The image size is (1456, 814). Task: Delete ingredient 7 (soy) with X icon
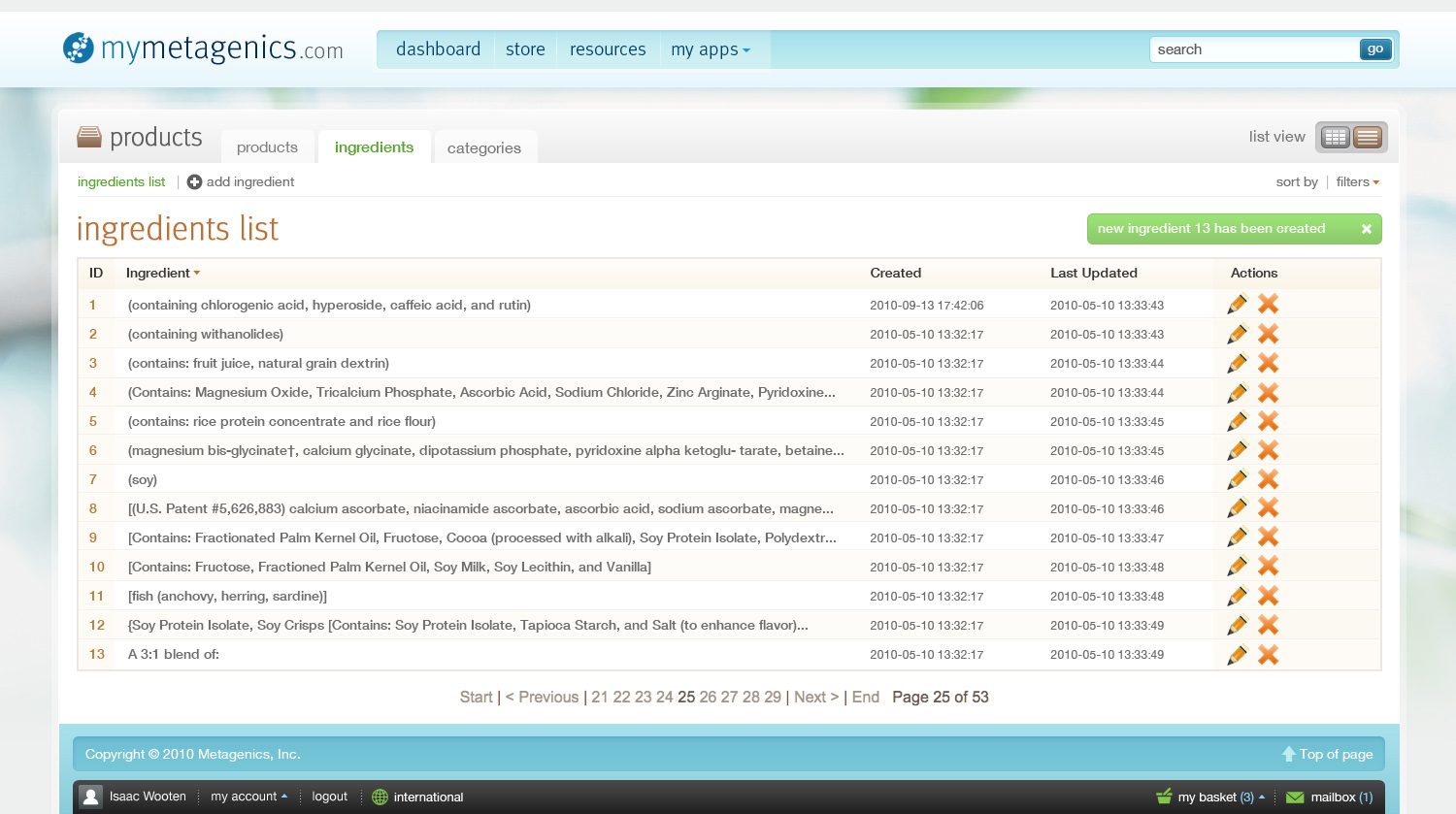1268,479
